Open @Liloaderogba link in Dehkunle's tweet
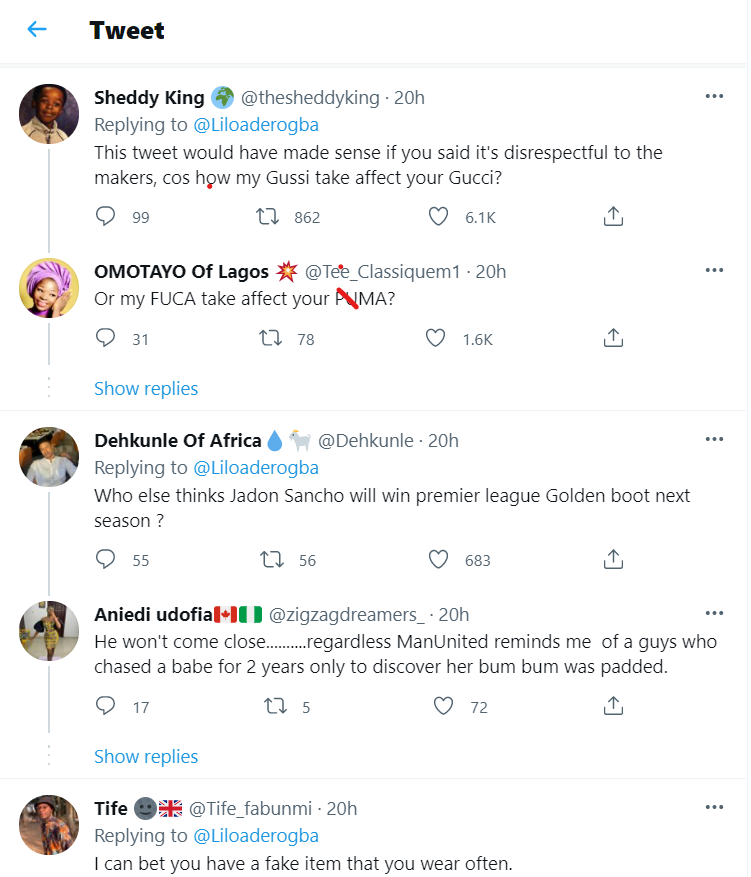 255,467
